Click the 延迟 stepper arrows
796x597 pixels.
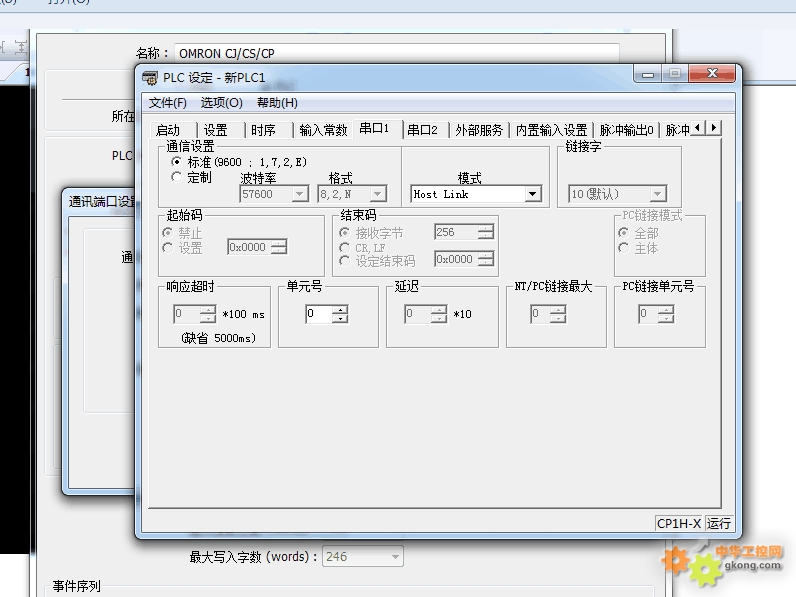click(439, 314)
